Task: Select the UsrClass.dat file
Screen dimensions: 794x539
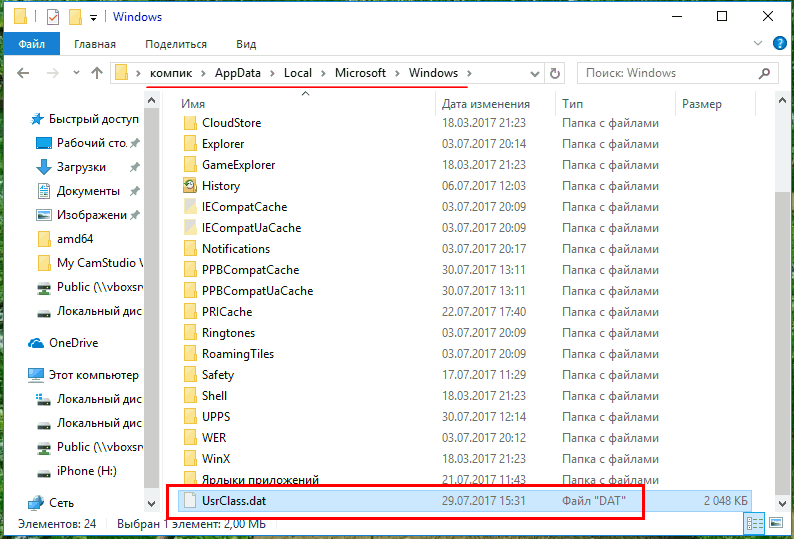Action: click(x=464, y=501)
